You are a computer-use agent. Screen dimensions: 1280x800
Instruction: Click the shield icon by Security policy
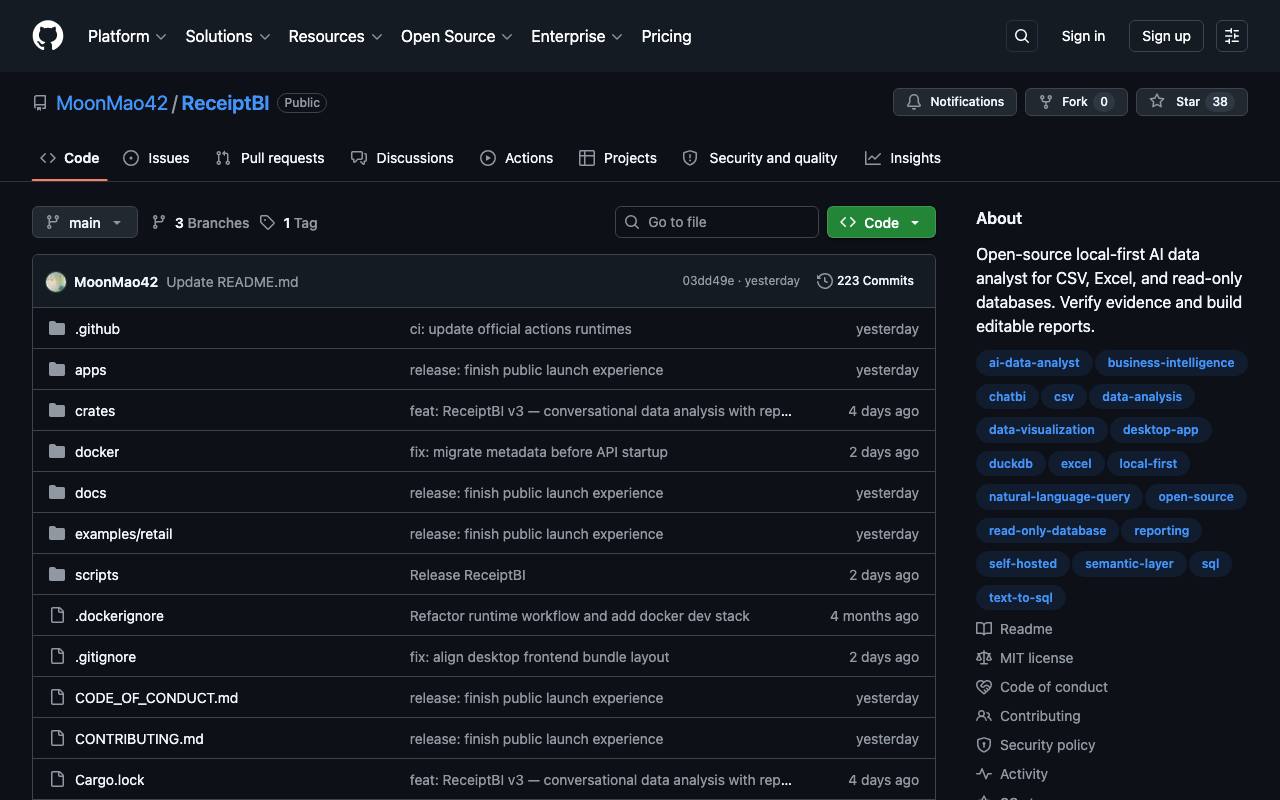984,745
